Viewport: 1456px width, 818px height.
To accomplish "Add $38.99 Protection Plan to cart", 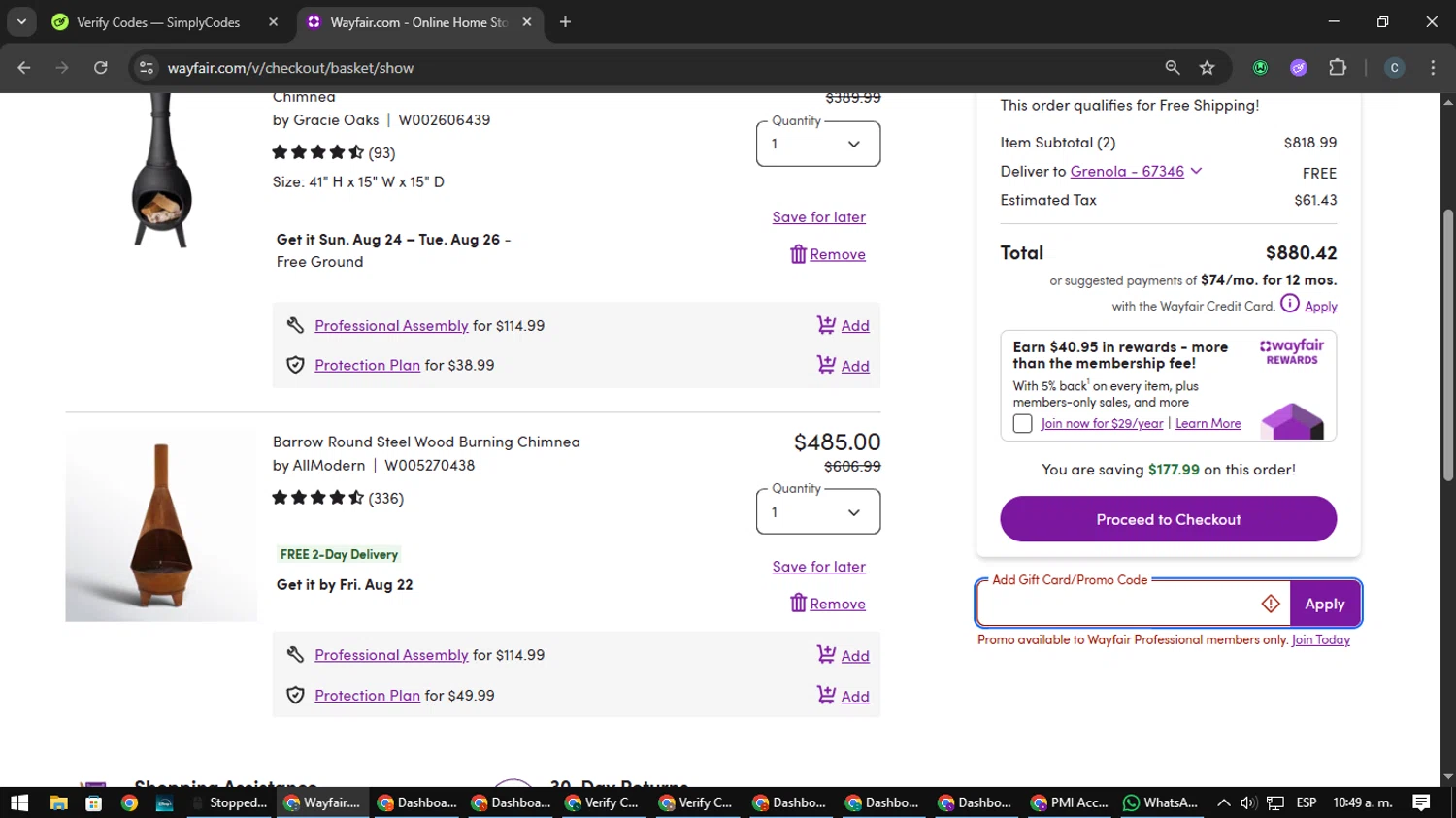I will tap(843, 366).
